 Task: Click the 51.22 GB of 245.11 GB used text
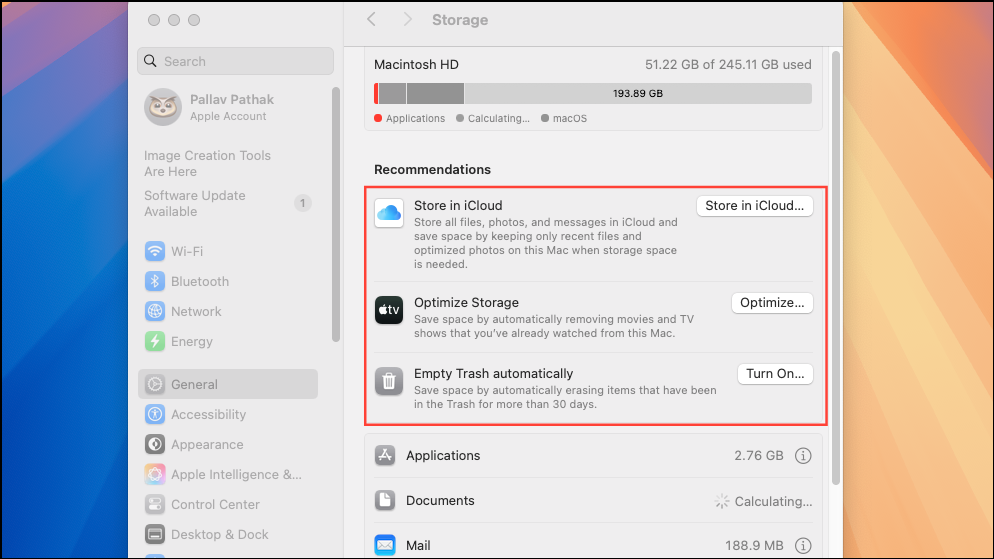728,65
